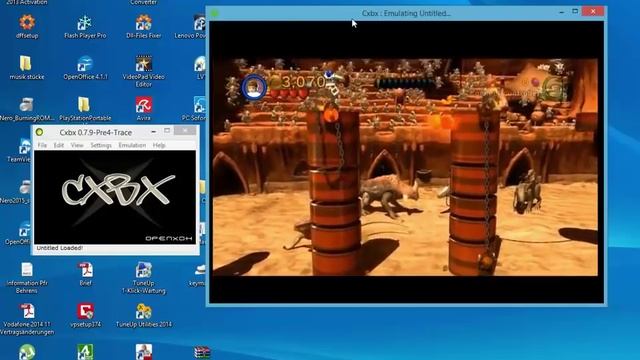Open Help menu in Cxbx window
This screenshot has height=360, width=640.
pyautogui.click(x=159, y=145)
